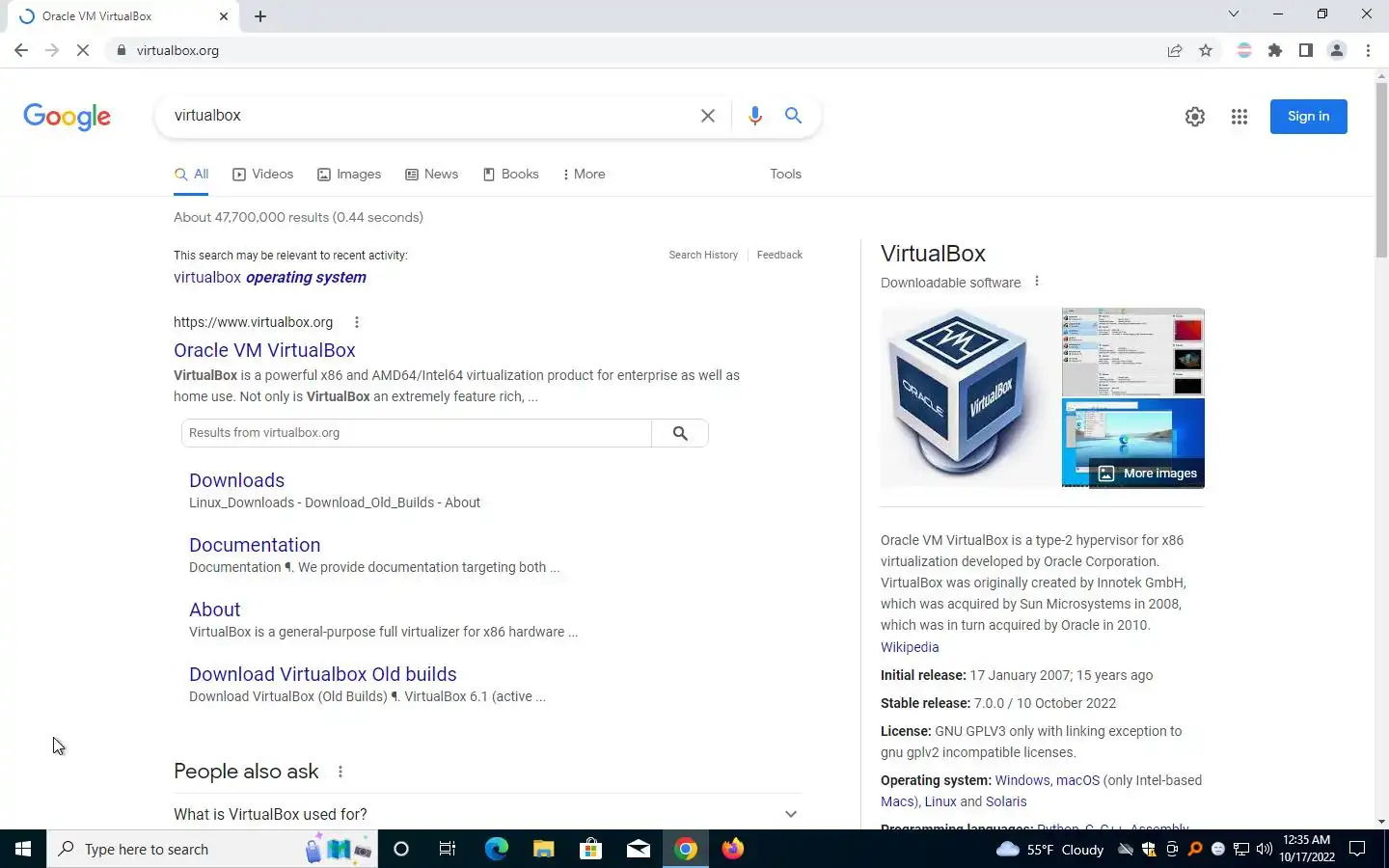Click the Sign in button
Viewport: 1389px width, 868px height.
pos(1308,117)
